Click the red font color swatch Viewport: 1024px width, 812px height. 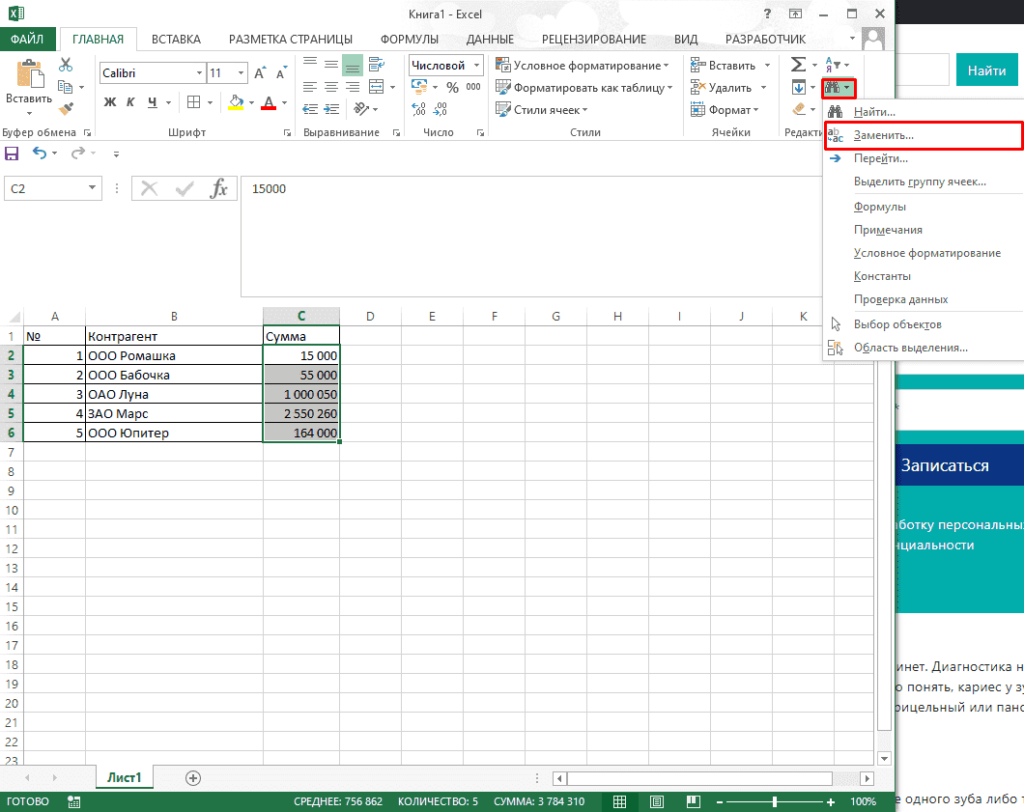coord(266,102)
